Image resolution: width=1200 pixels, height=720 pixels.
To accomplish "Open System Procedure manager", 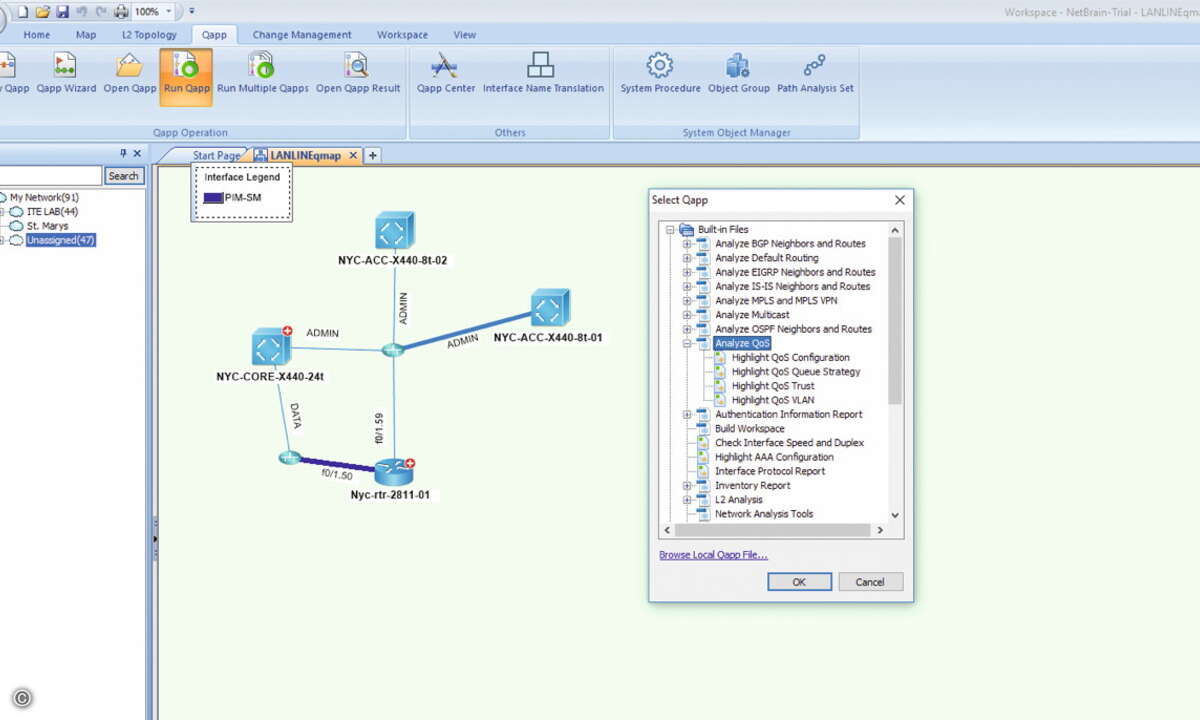I will pyautogui.click(x=660, y=75).
